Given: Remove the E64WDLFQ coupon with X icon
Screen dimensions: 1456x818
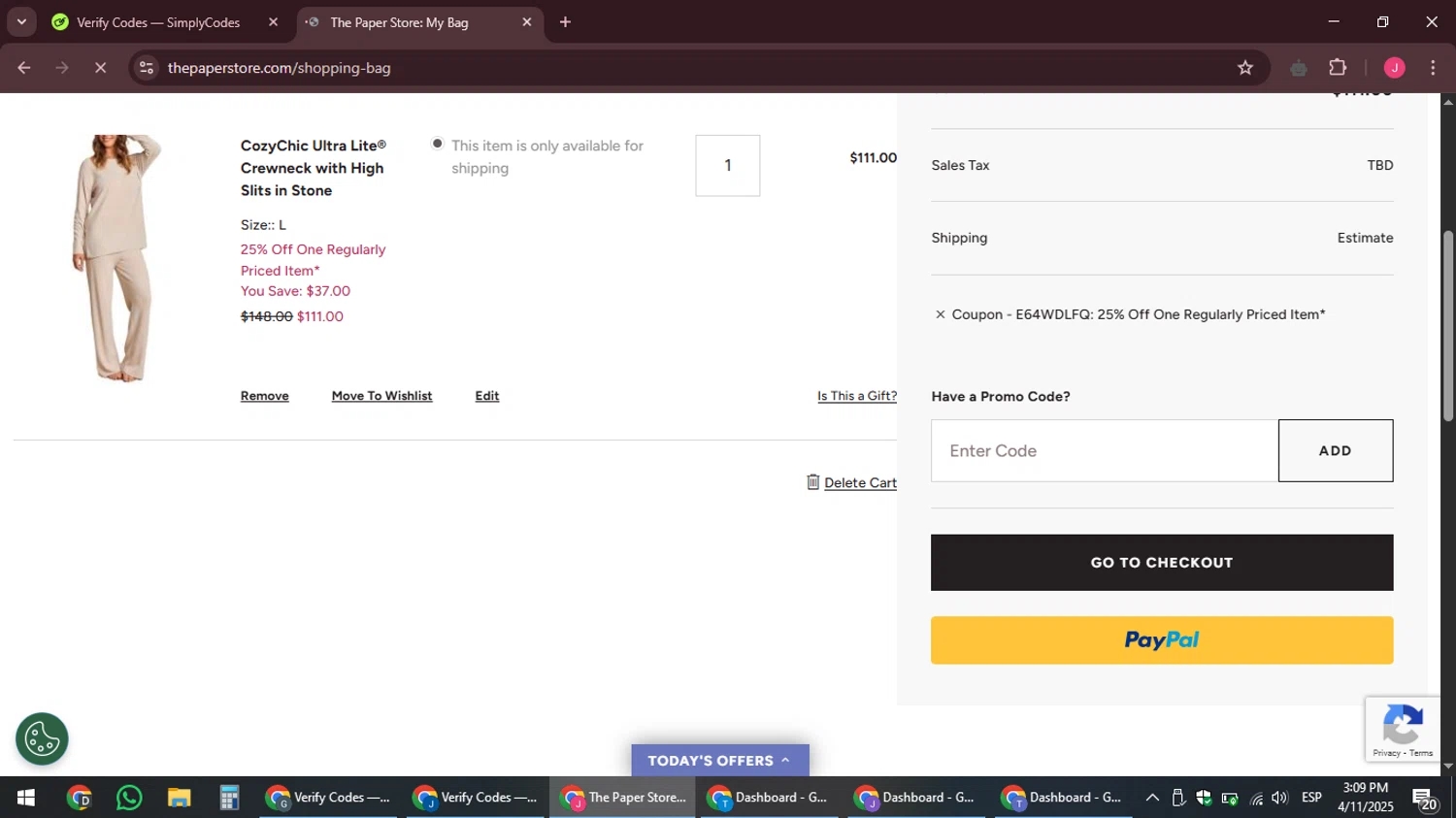Looking at the screenshot, I should tap(940, 314).
